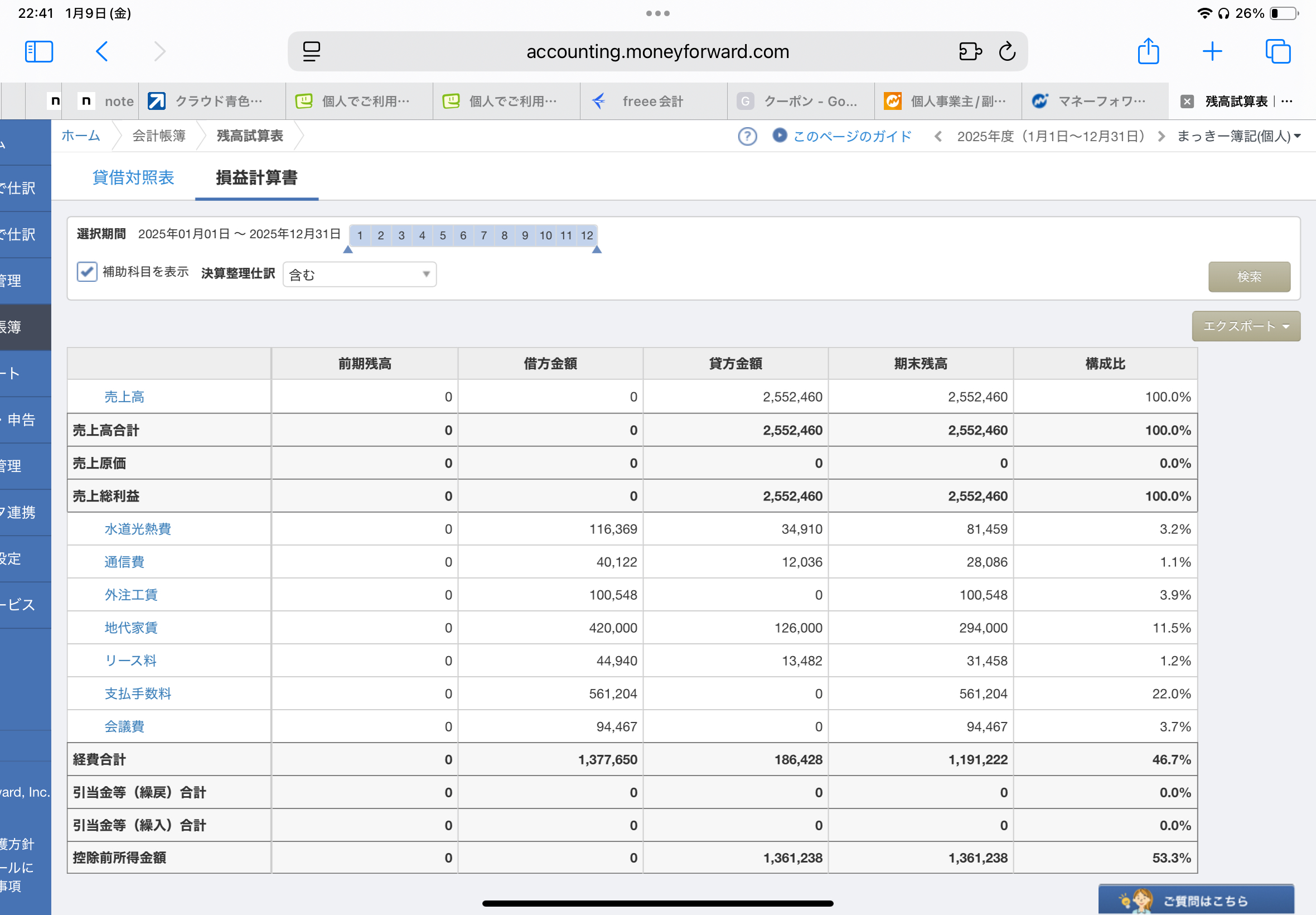Add a new tab with plus icon
The width and height of the screenshot is (1316, 915).
click(x=1212, y=51)
